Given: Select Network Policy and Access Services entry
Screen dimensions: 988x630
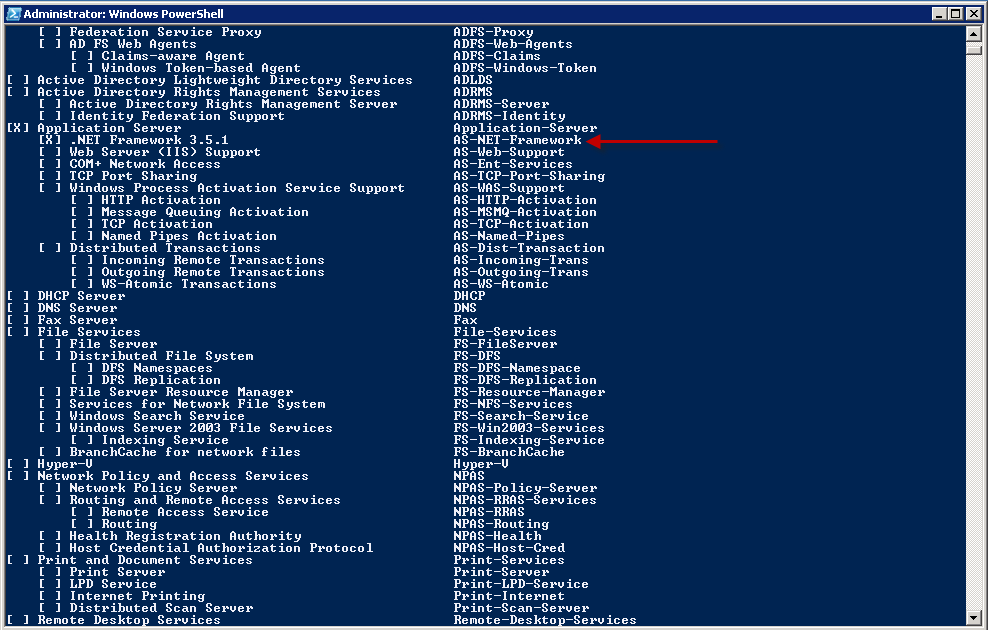Looking at the screenshot, I should 173,476.
